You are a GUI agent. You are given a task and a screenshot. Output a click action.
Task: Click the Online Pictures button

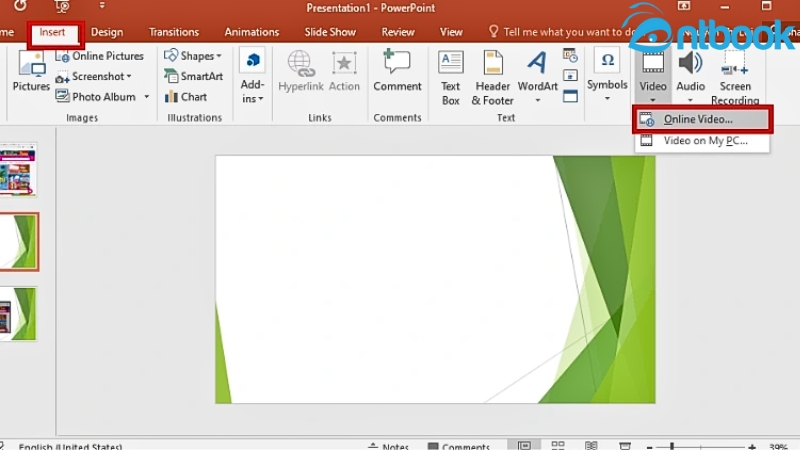pyautogui.click(x=100, y=56)
